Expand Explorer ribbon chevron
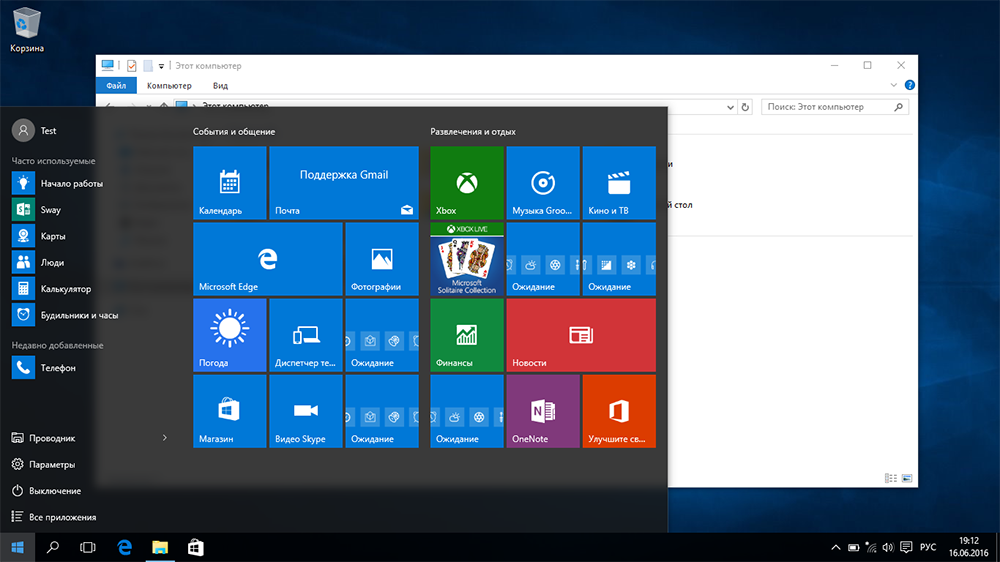 [x=893, y=85]
